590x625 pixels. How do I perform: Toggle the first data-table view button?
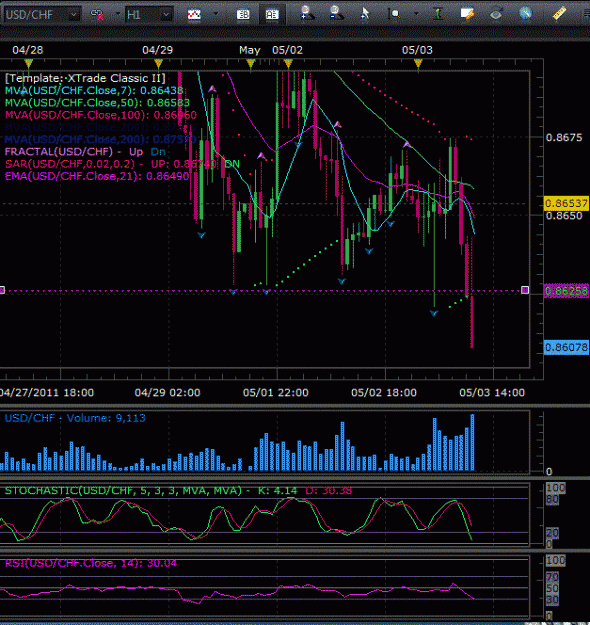243,14
